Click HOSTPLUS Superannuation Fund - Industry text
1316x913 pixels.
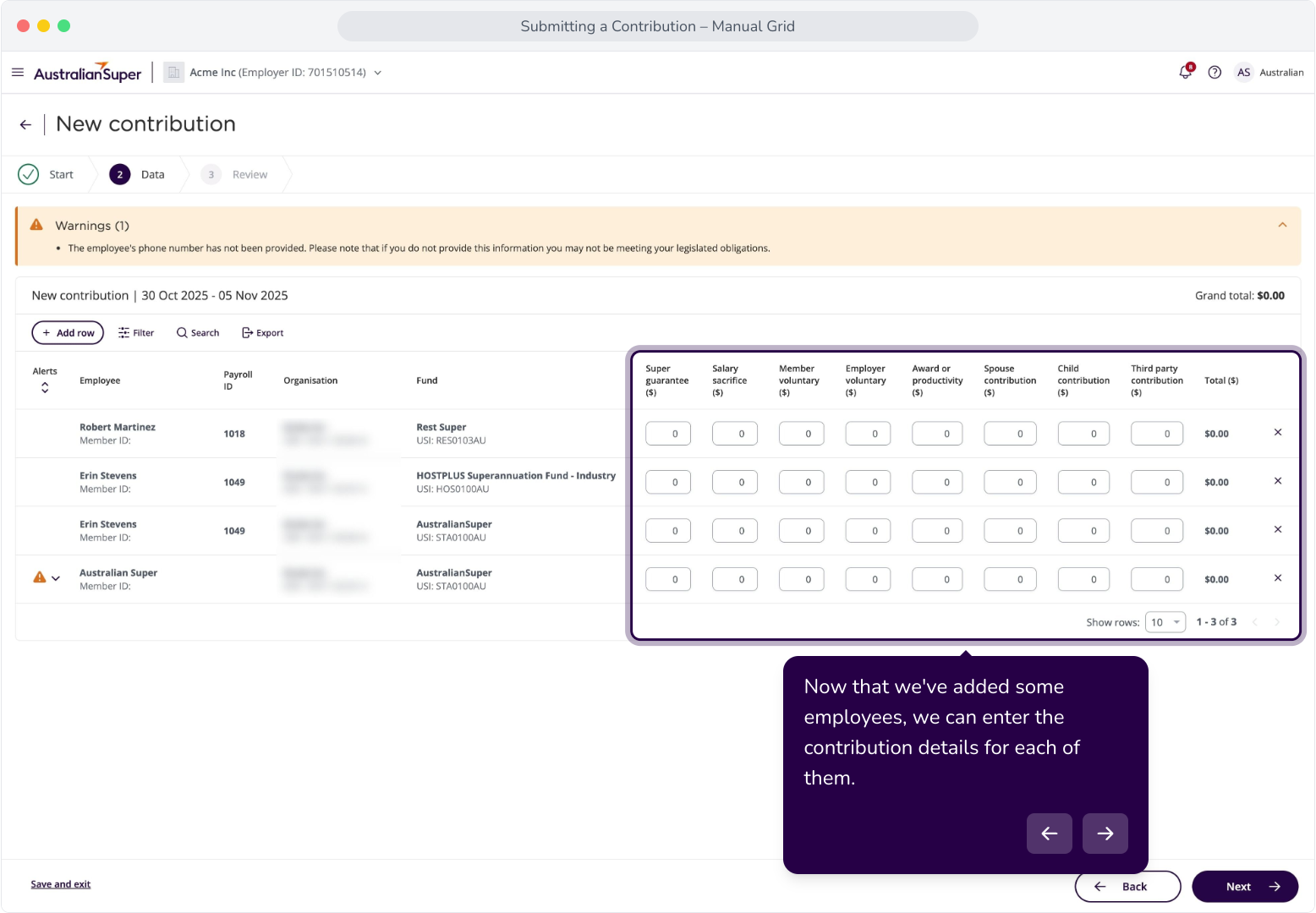516,476
